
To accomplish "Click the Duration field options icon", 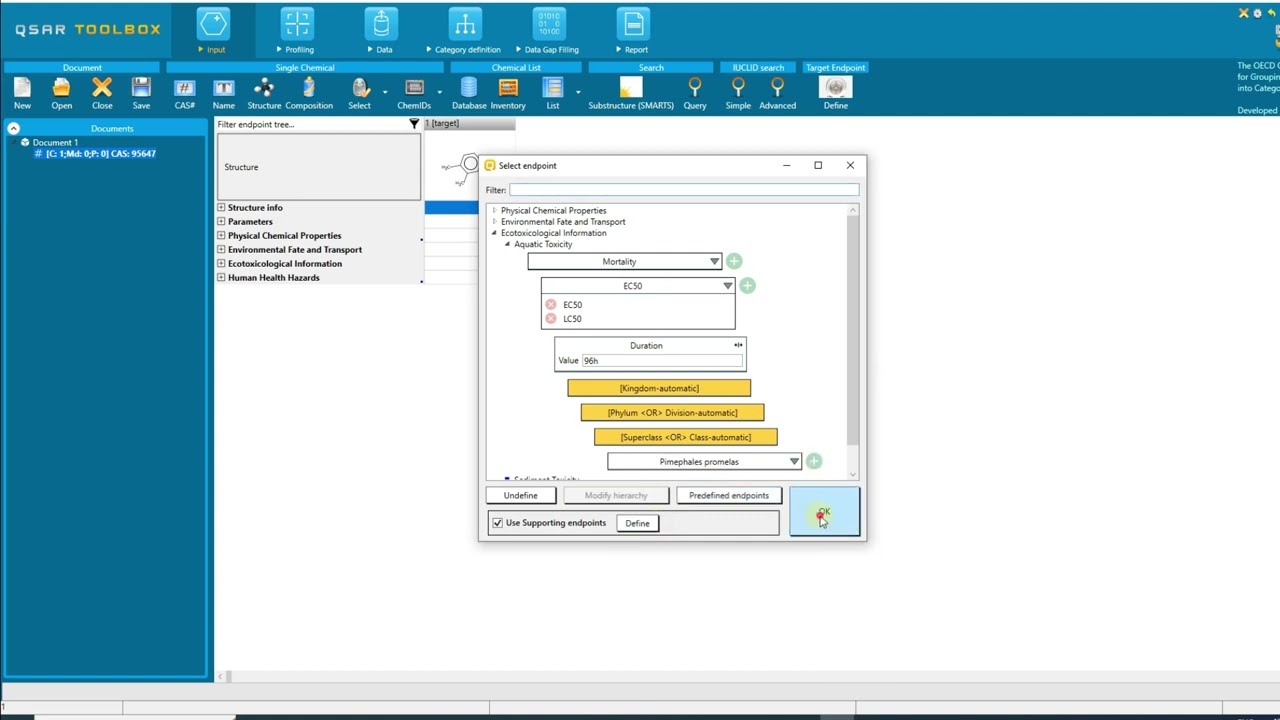I will (x=738, y=345).
